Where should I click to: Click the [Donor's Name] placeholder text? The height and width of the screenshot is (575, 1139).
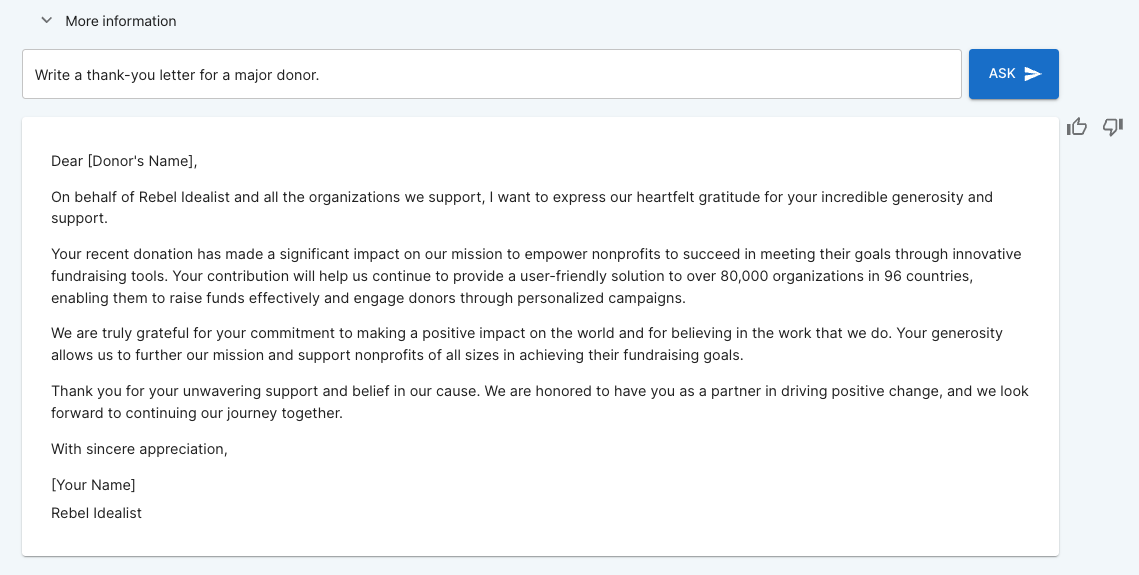coord(142,161)
